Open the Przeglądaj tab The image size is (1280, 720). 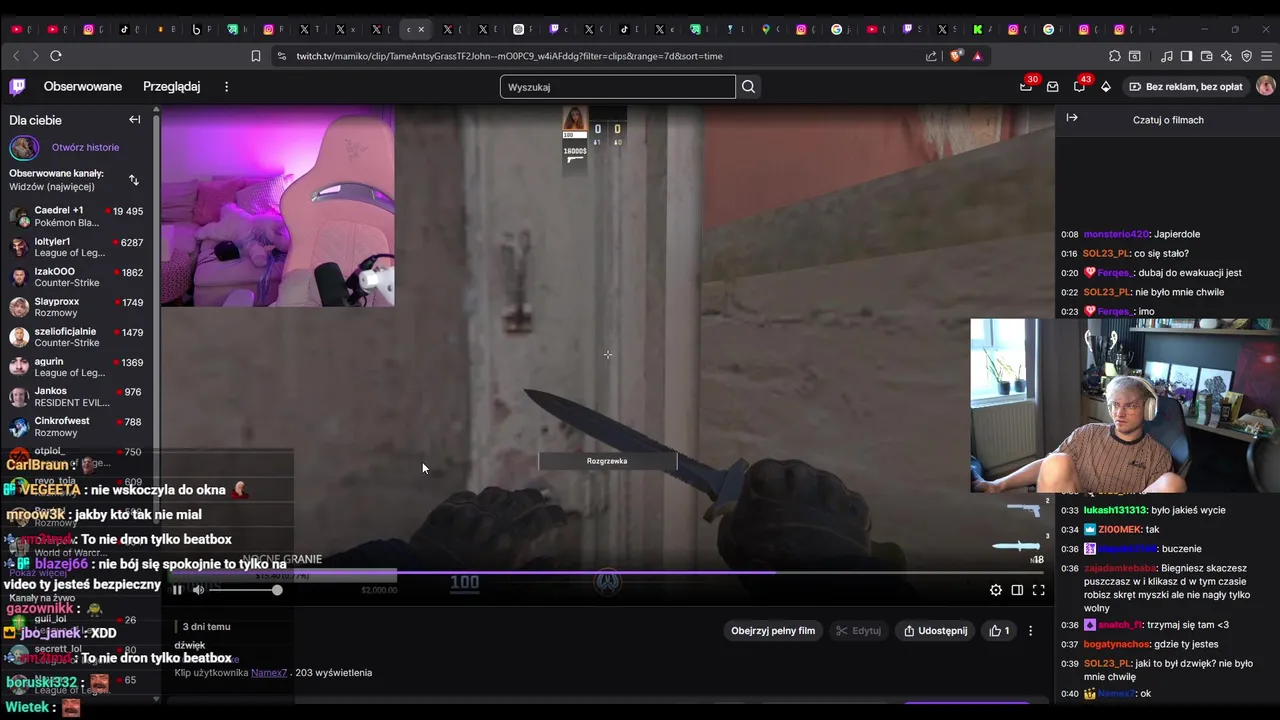[171, 87]
